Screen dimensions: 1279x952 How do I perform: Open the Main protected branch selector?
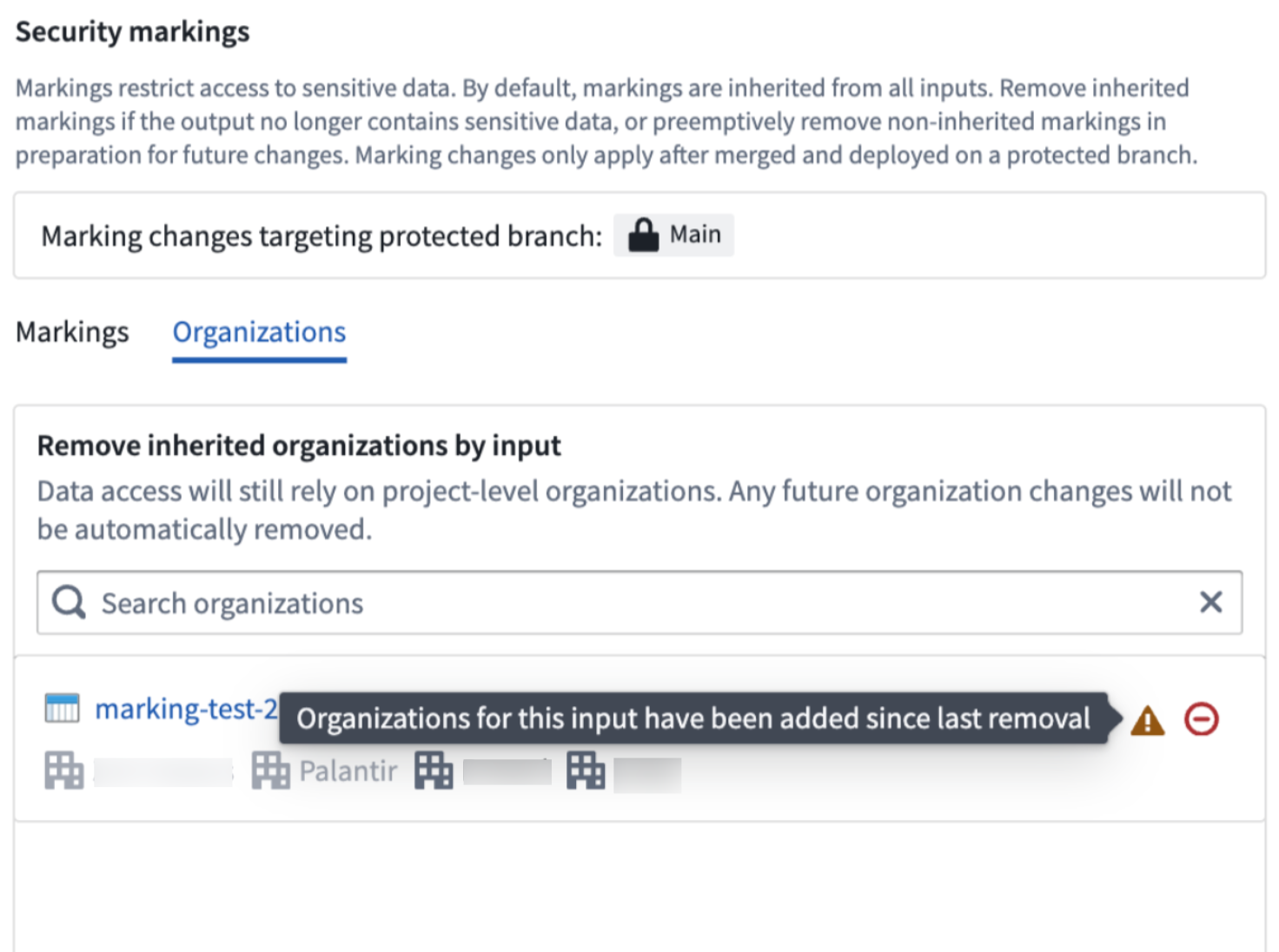pos(673,234)
